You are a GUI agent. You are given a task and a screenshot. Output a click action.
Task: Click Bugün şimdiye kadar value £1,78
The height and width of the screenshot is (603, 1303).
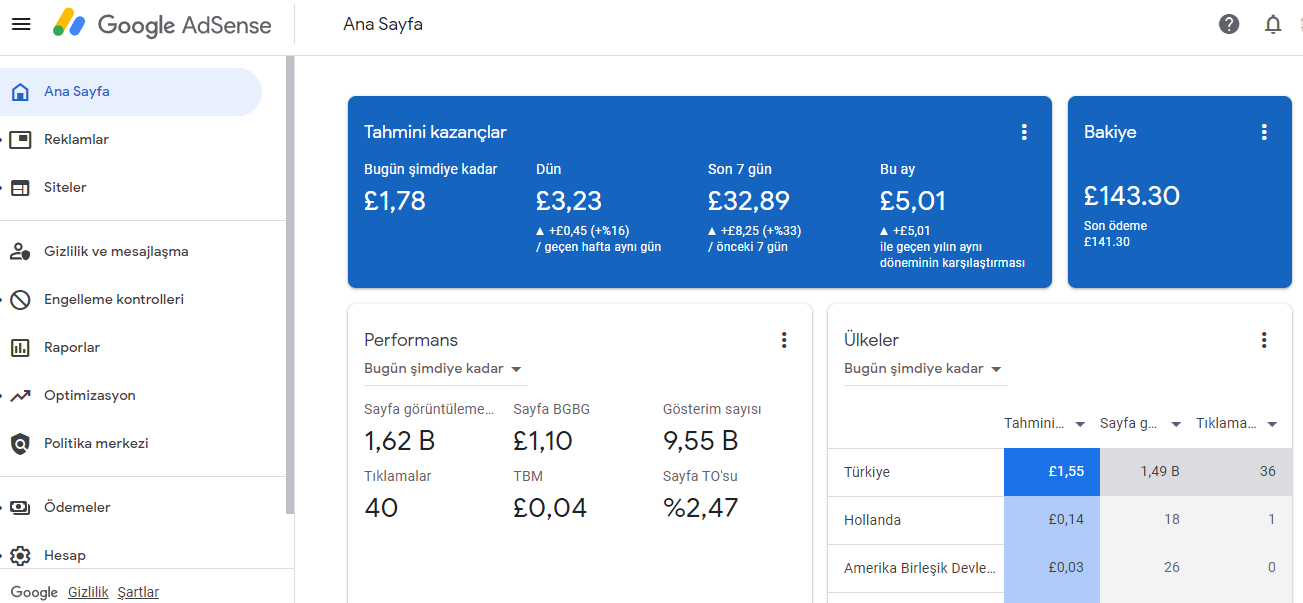point(395,201)
